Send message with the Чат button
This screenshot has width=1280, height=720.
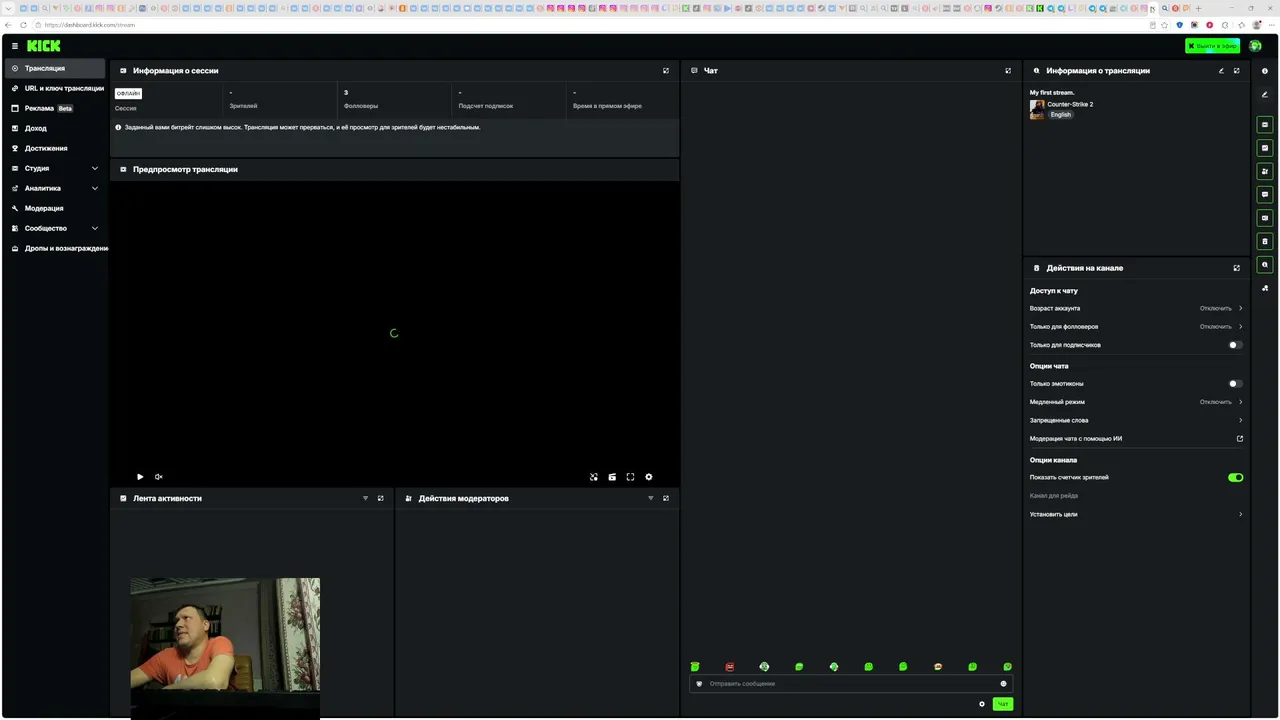(x=1002, y=704)
